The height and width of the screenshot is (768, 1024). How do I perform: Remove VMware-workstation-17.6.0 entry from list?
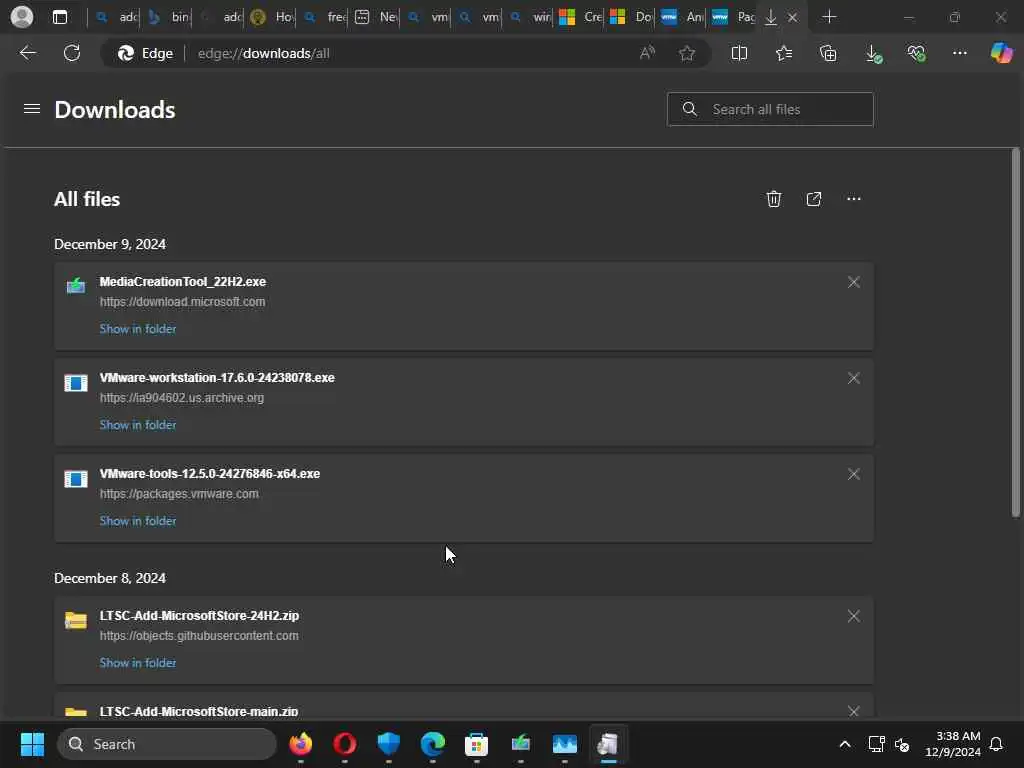854,378
